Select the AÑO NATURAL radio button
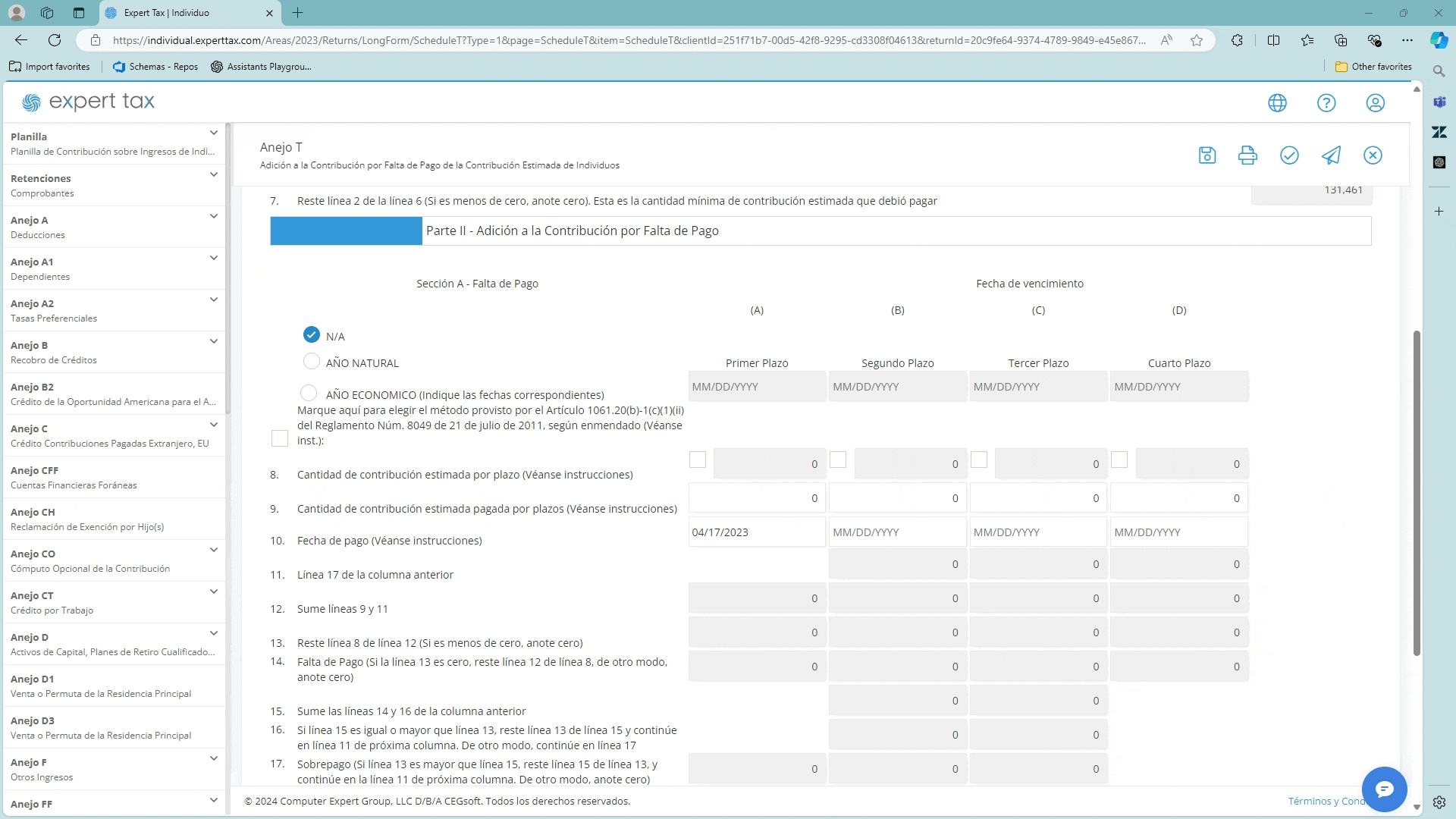Screen dimensions: 1456x819 [x=311, y=362]
